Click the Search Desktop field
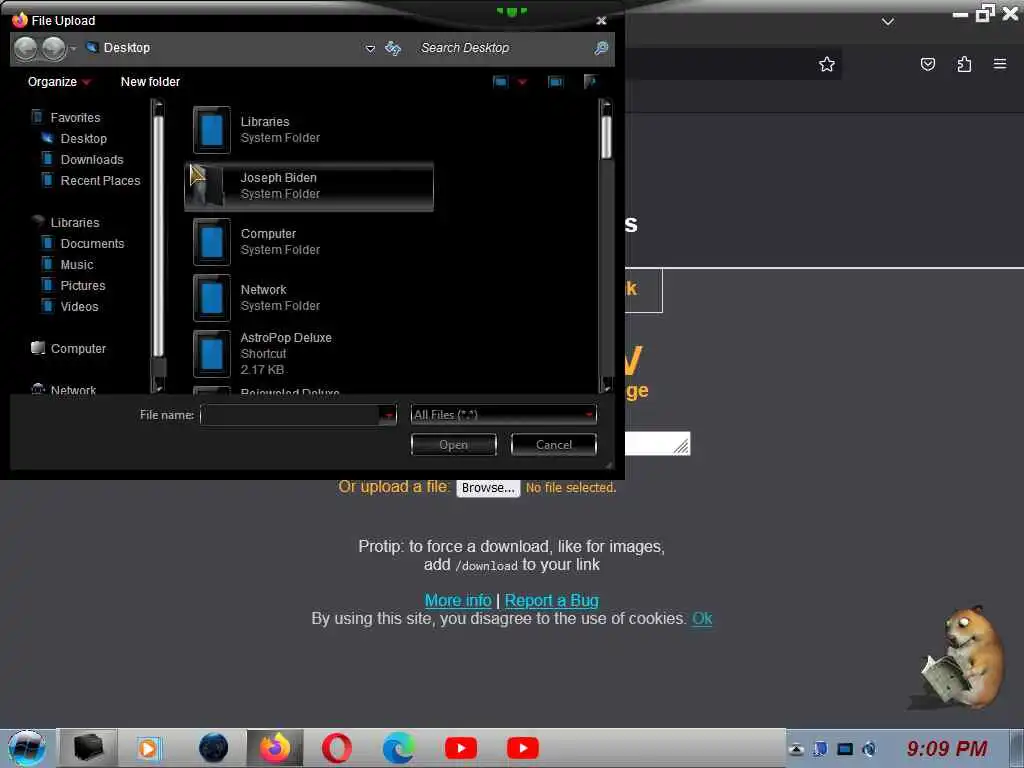The height and width of the screenshot is (768, 1024). point(503,48)
